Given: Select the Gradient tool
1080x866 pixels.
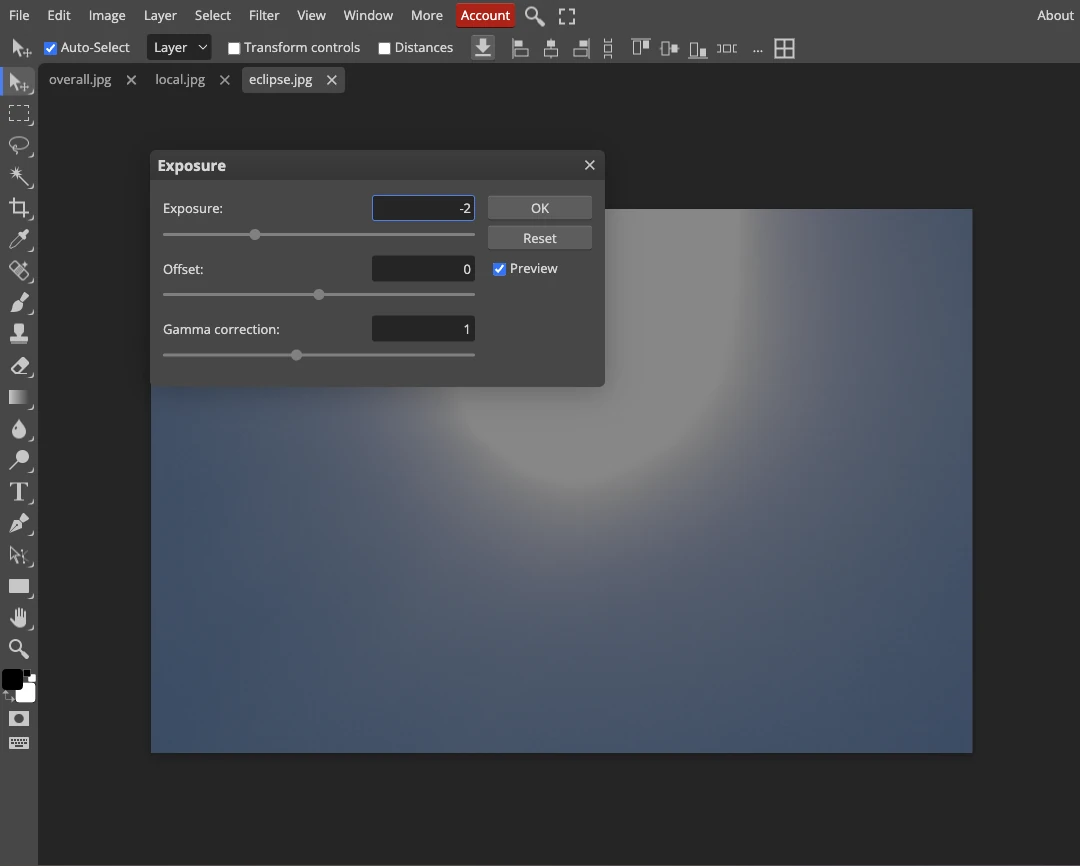Looking at the screenshot, I should click(19, 397).
